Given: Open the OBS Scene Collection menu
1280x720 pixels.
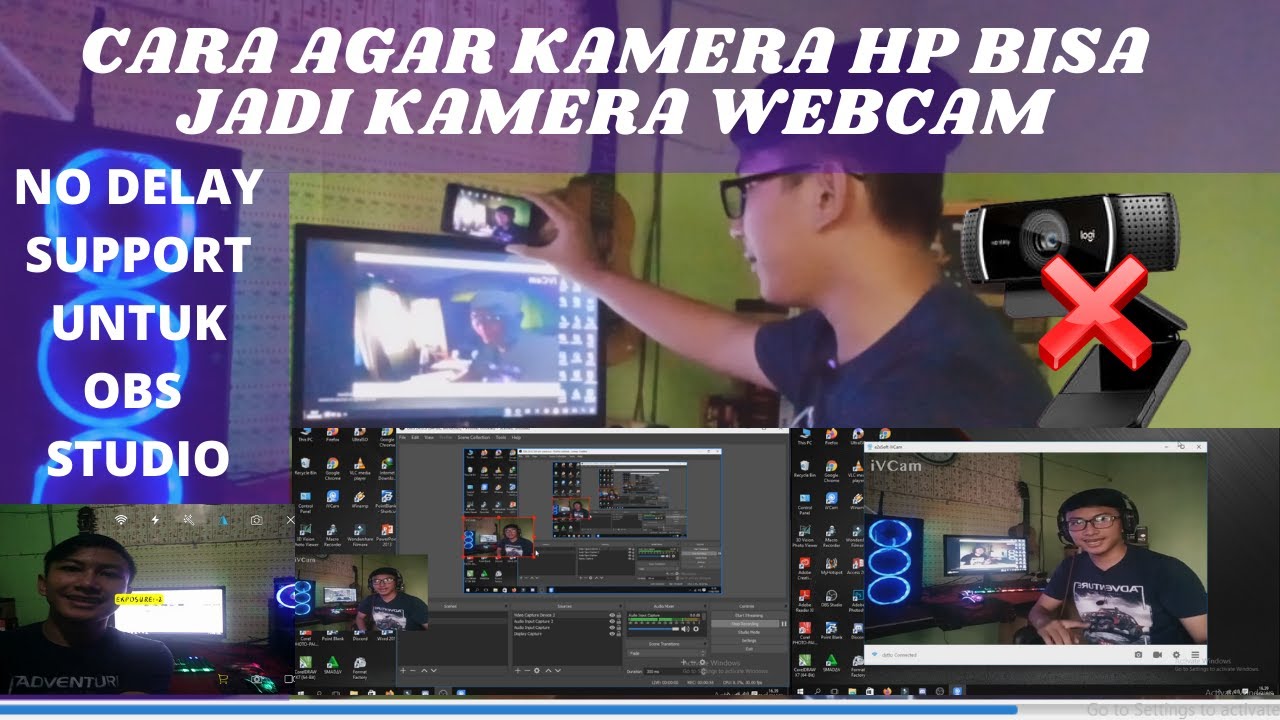Looking at the screenshot, I should [x=473, y=437].
